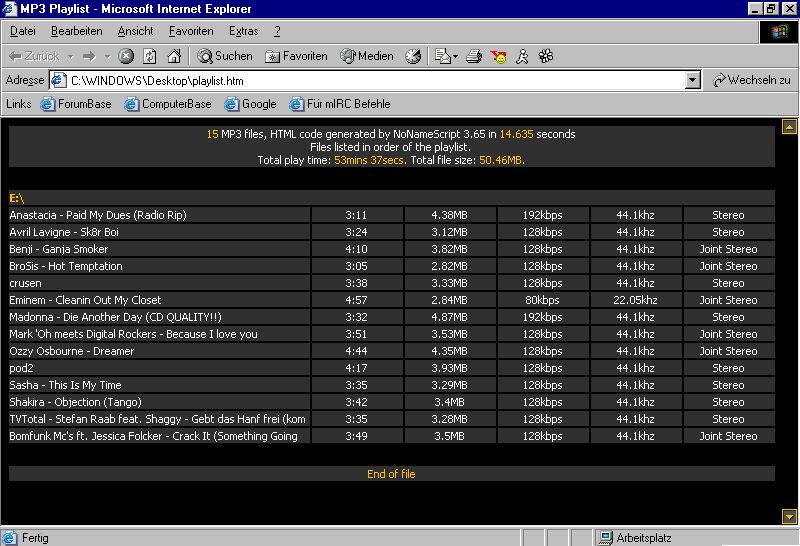Click the E:\ folder heading
Viewport: 800px width, 546px height.
16,198
